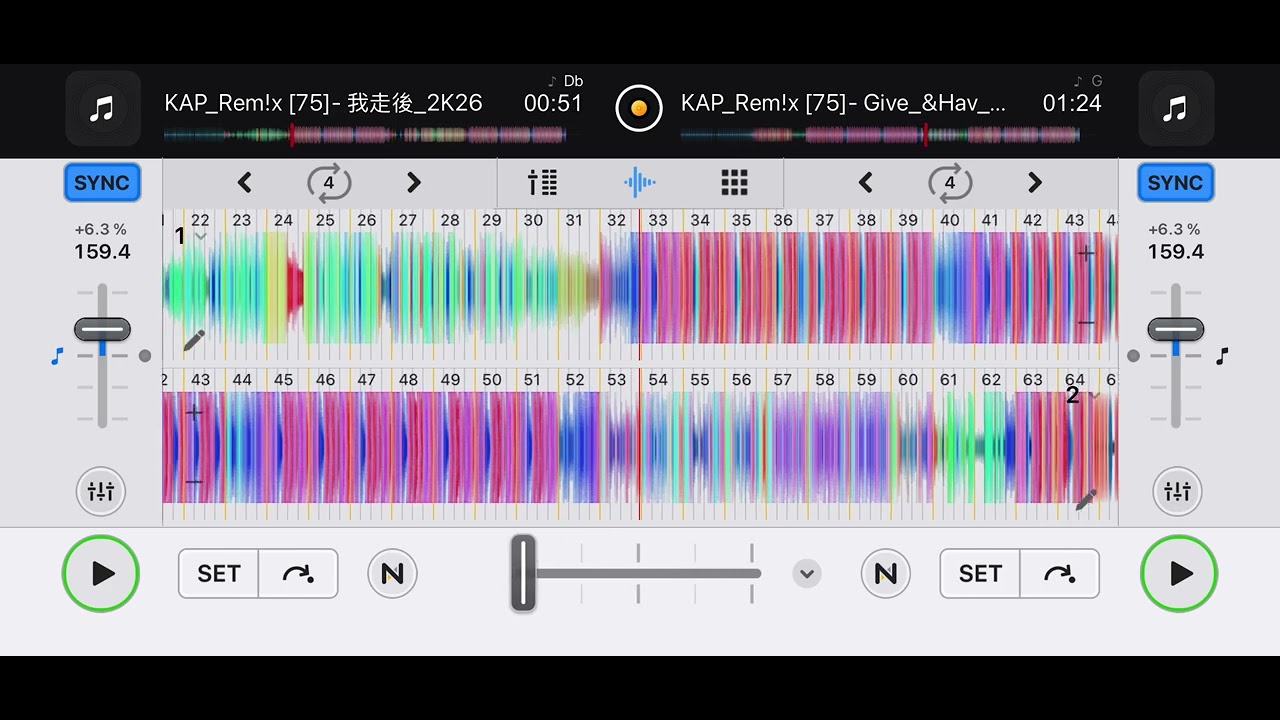Double loop length on left deck

pos(413,182)
